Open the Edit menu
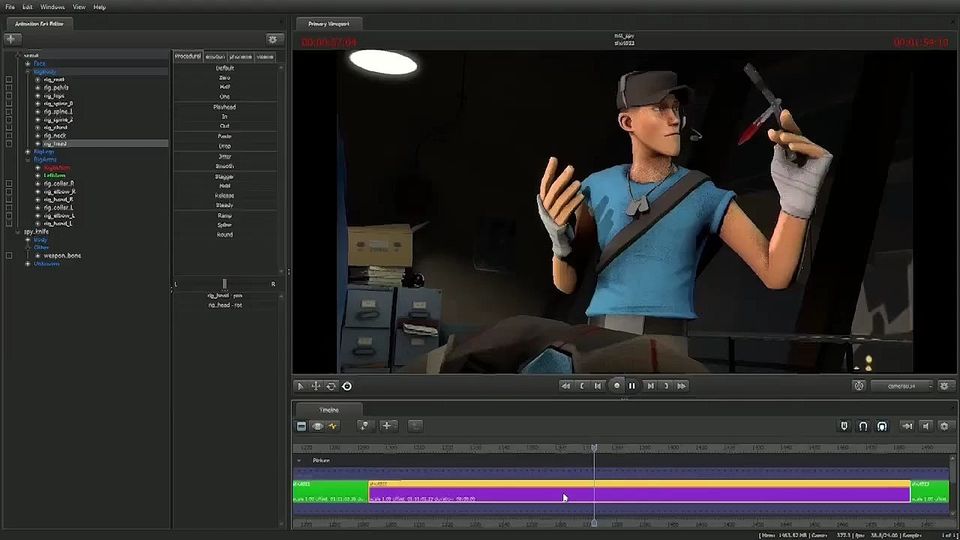960x540 pixels. tap(28, 7)
